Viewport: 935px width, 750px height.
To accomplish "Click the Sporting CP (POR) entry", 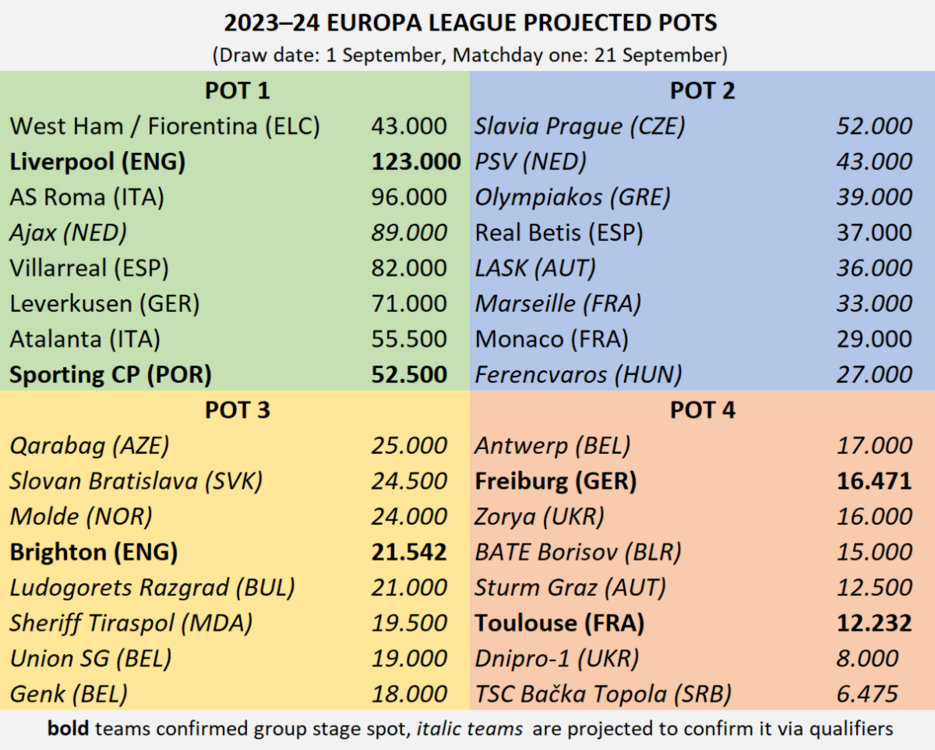I will click(113, 374).
